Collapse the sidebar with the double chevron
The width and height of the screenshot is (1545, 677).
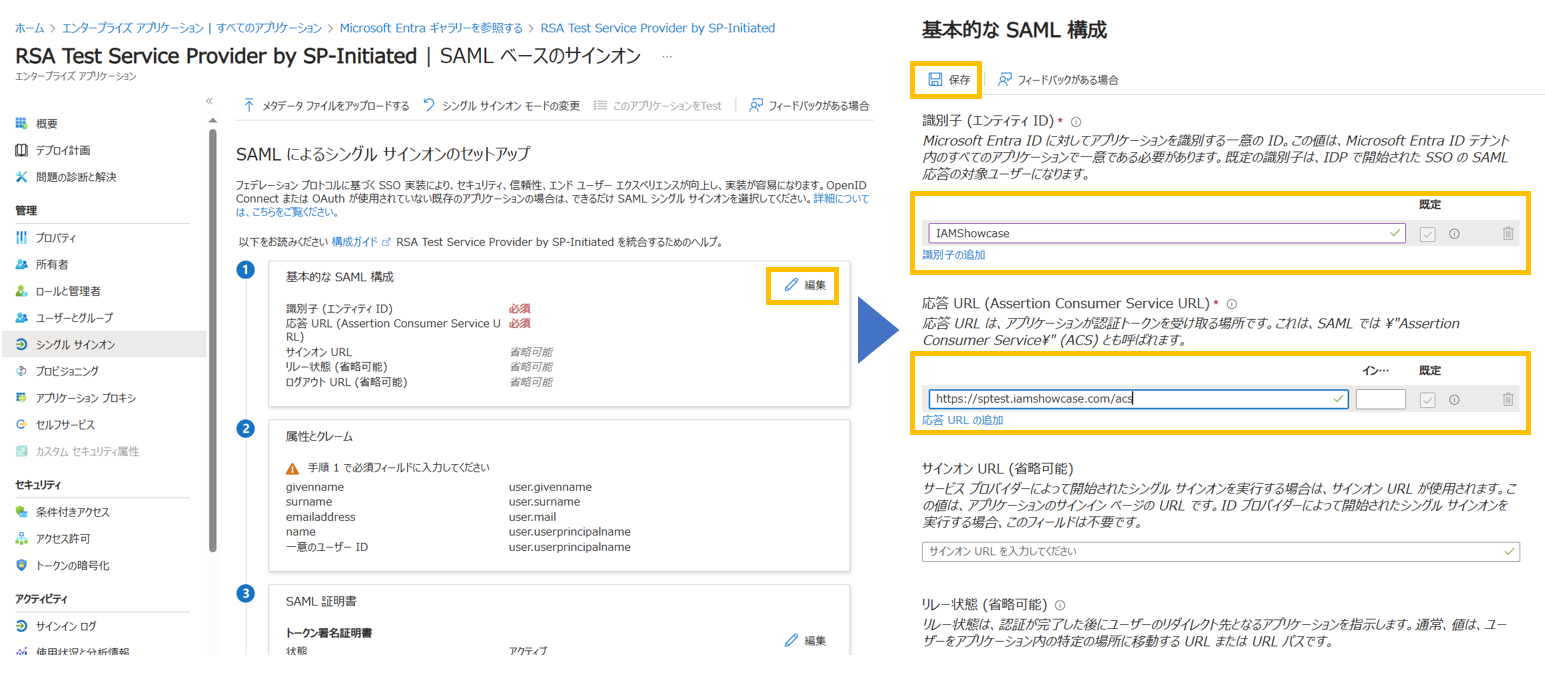[210, 100]
